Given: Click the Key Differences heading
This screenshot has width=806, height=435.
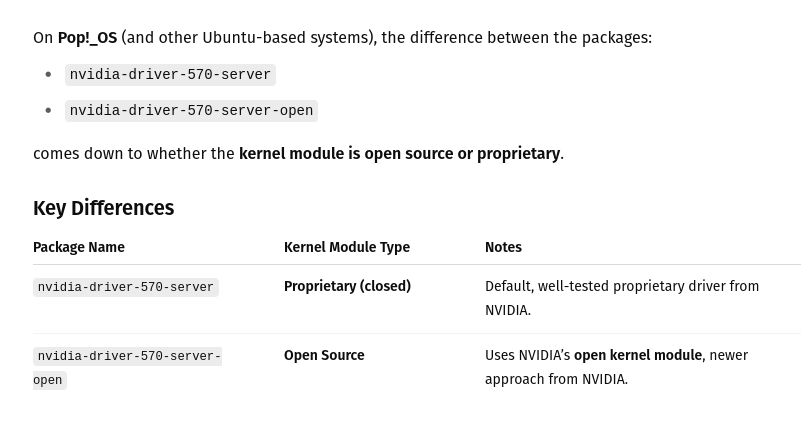Looking at the screenshot, I should [x=103, y=208].
